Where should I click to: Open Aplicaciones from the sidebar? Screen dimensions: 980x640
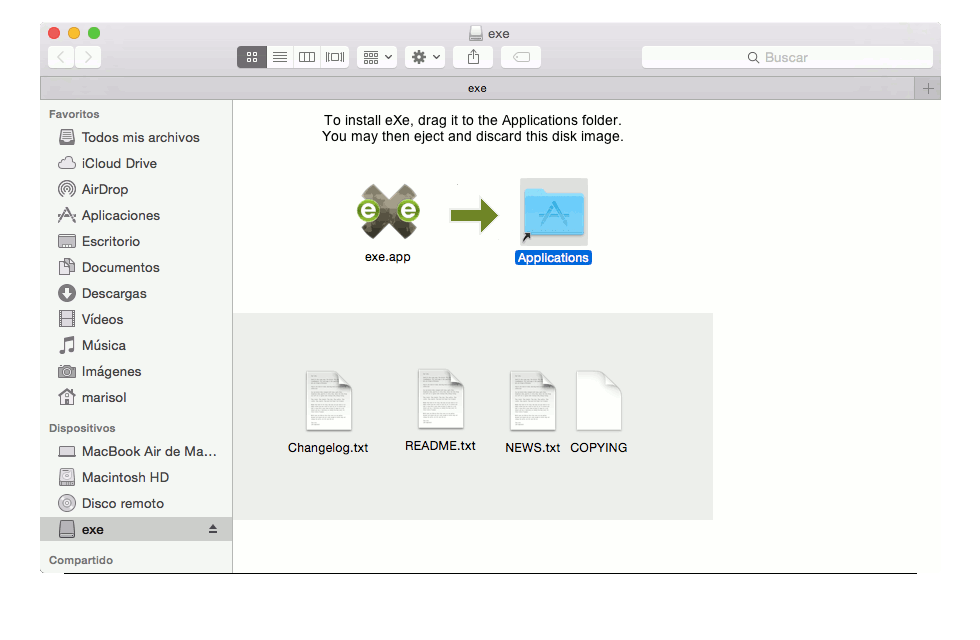(x=120, y=215)
